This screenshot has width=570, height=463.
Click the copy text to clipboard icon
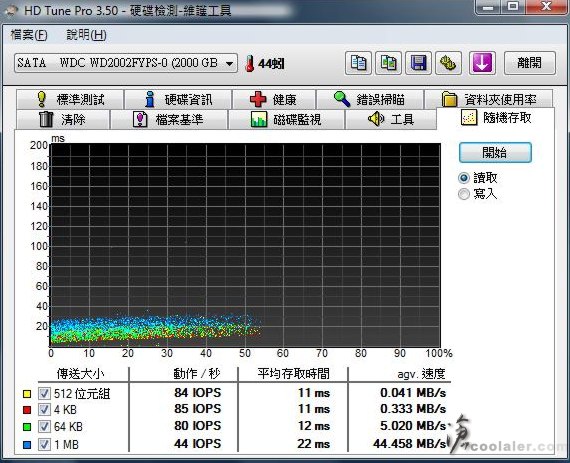pyautogui.click(x=358, y=63)
